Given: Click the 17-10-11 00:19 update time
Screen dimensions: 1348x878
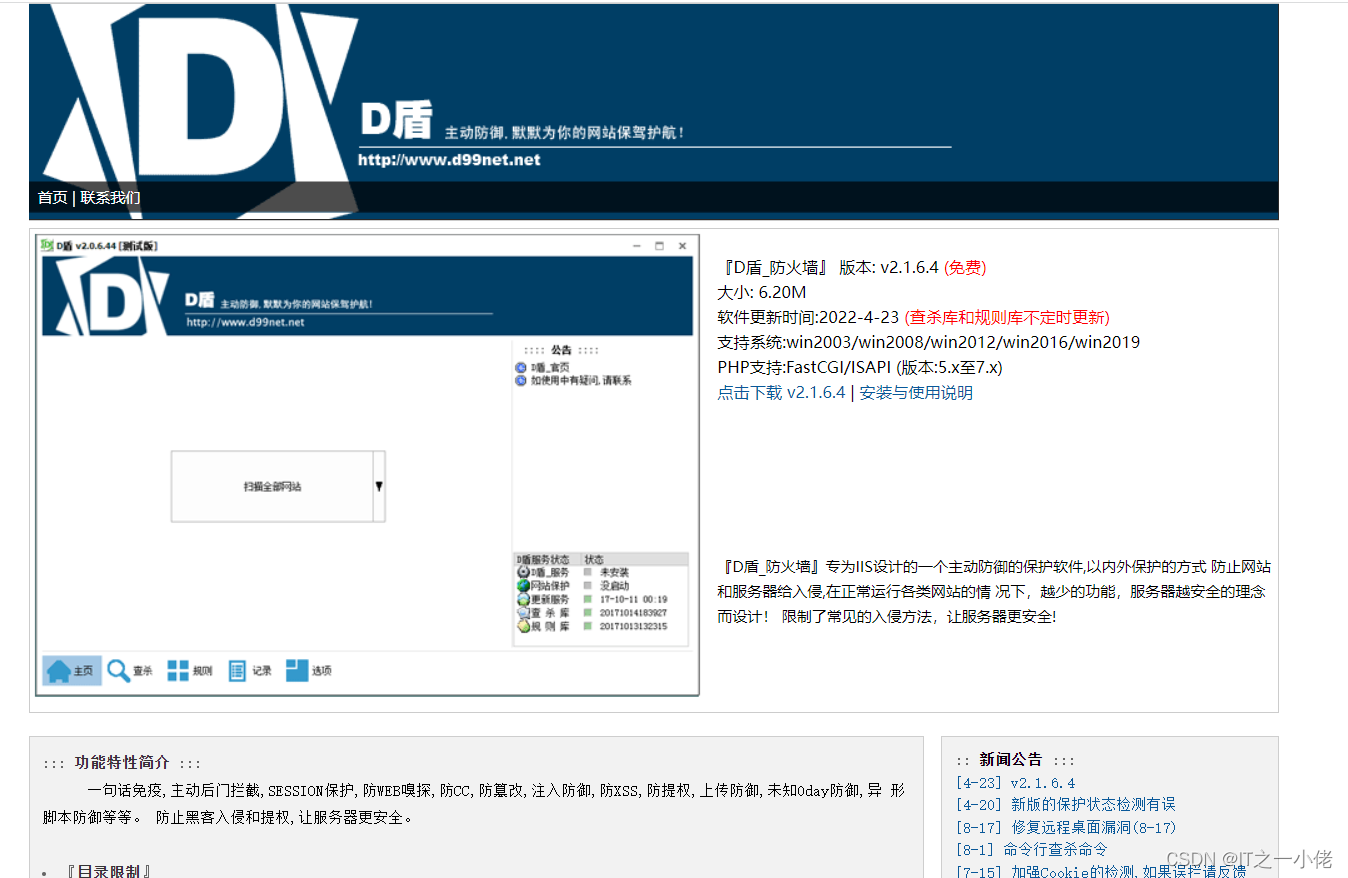Looking at the screenshot, I should (x=633, y=599).
